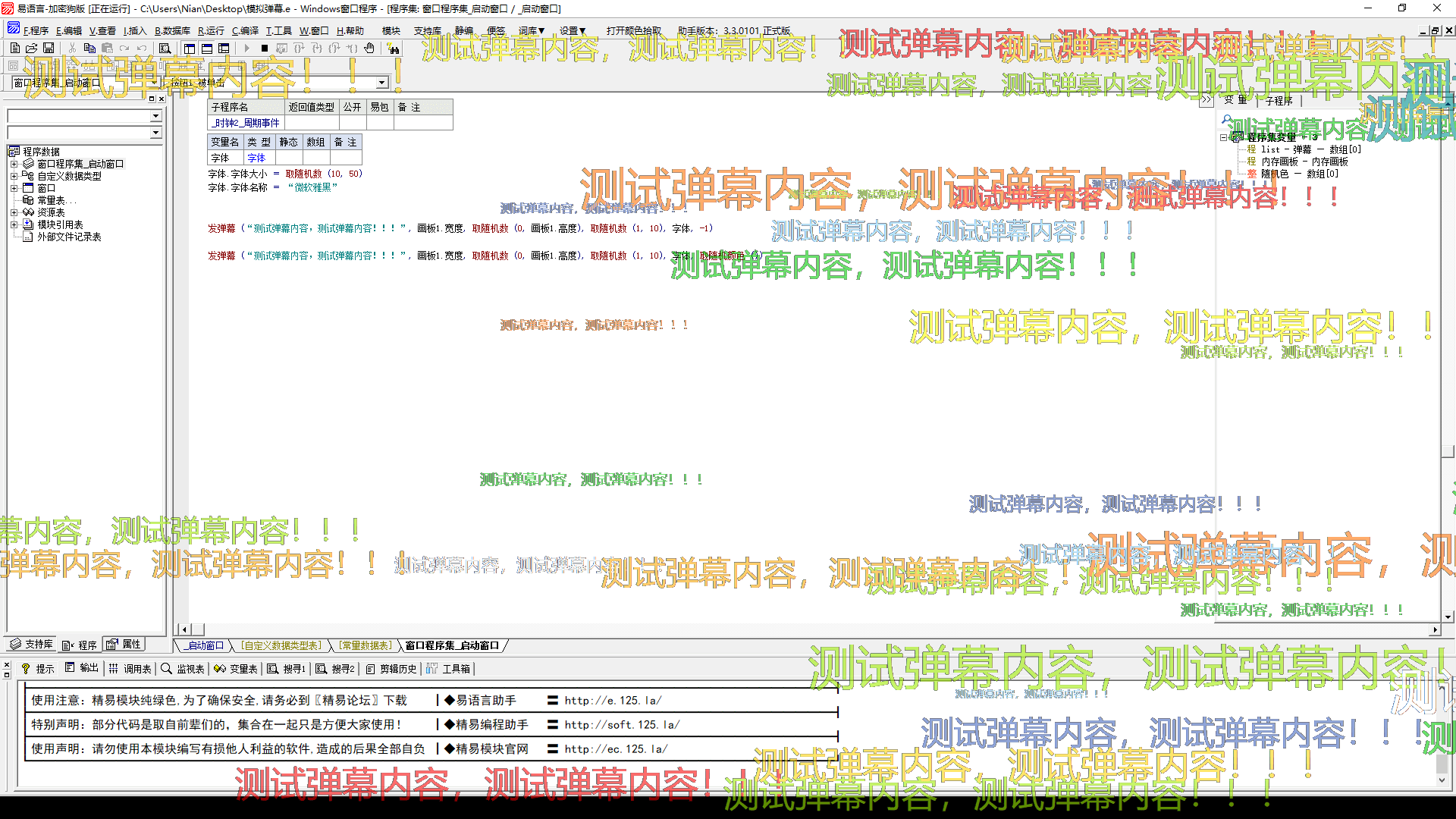Click the Find magnifier toolbar icon
The image size is (1456, 819).
click(165, 48)
